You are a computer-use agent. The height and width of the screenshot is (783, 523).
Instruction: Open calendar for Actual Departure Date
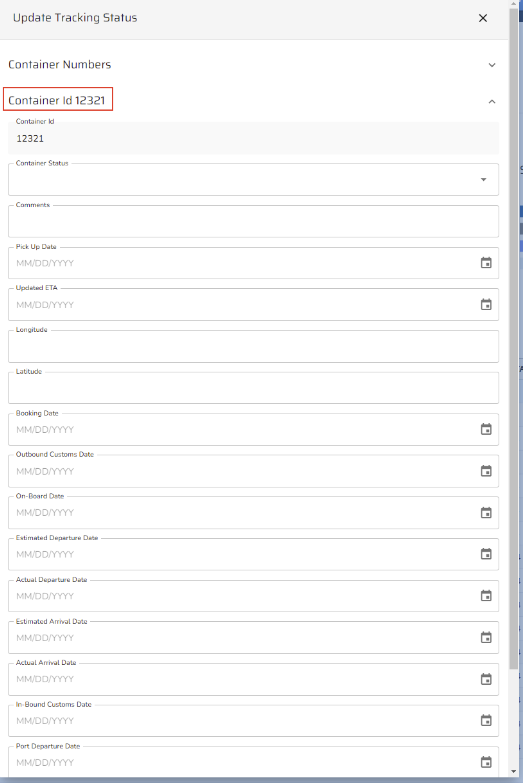pyautogui.click(x=486, y=596)
